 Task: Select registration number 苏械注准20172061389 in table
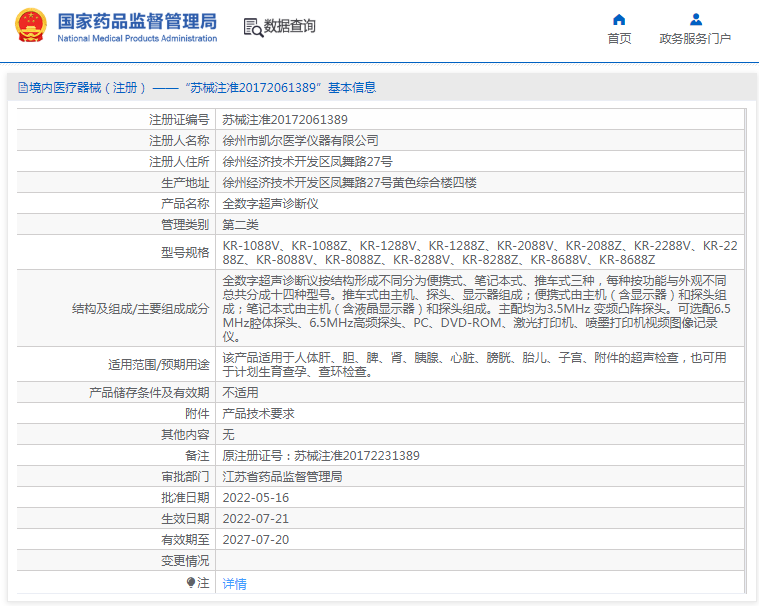point(285,120)
